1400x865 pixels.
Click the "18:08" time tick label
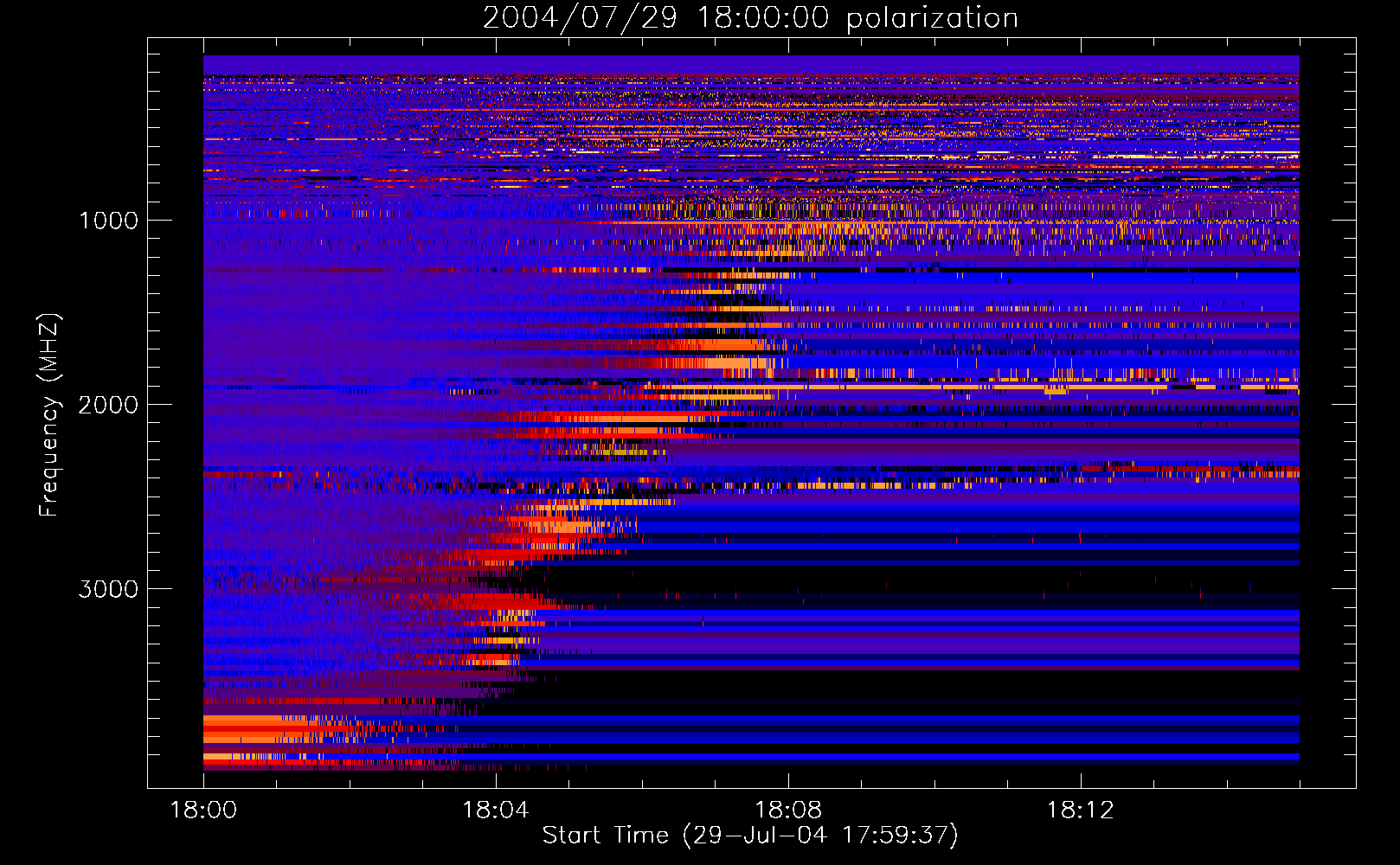(788, 811)
